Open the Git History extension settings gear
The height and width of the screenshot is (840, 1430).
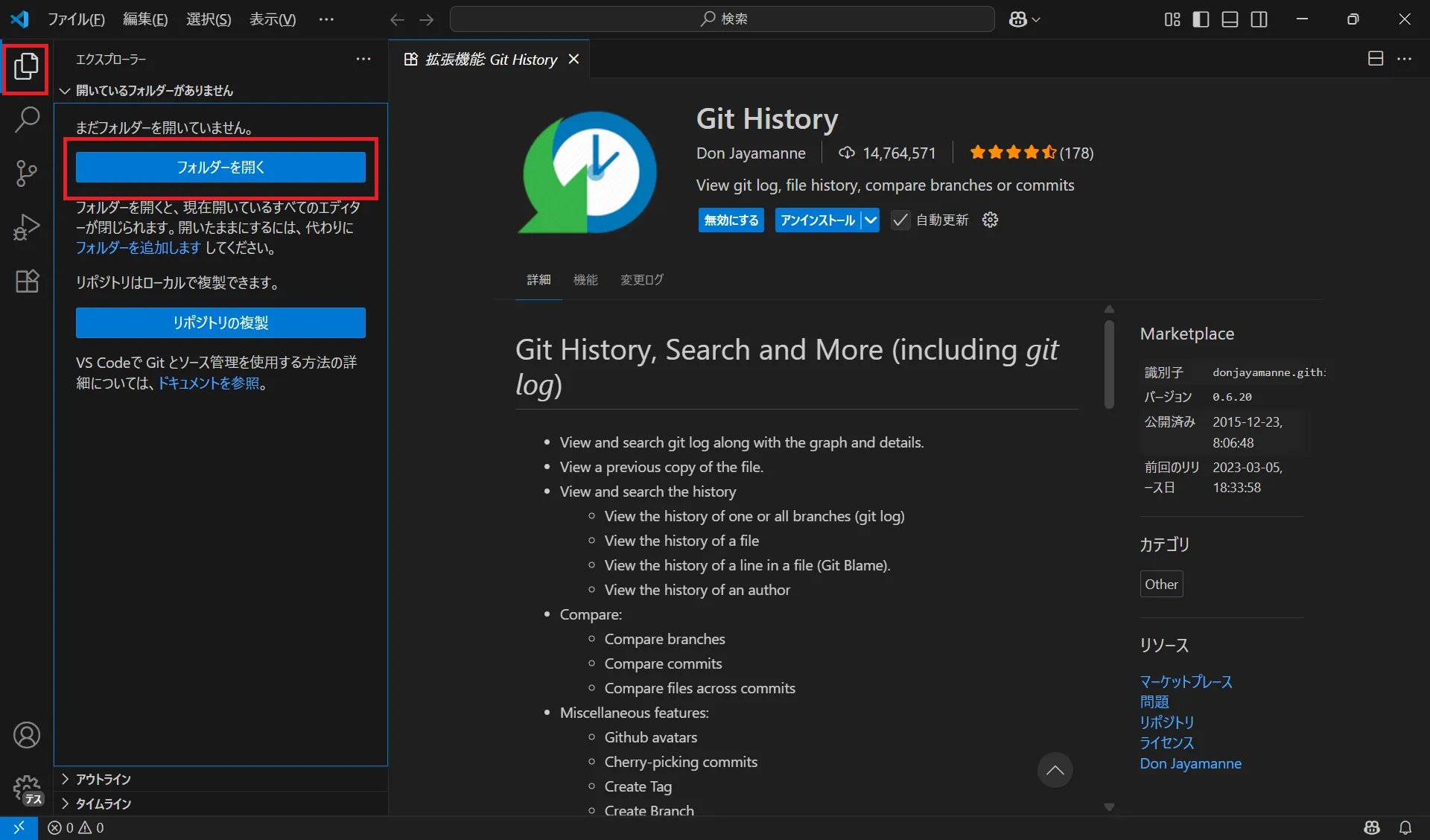pyautogui.click(x=990, y=220)
